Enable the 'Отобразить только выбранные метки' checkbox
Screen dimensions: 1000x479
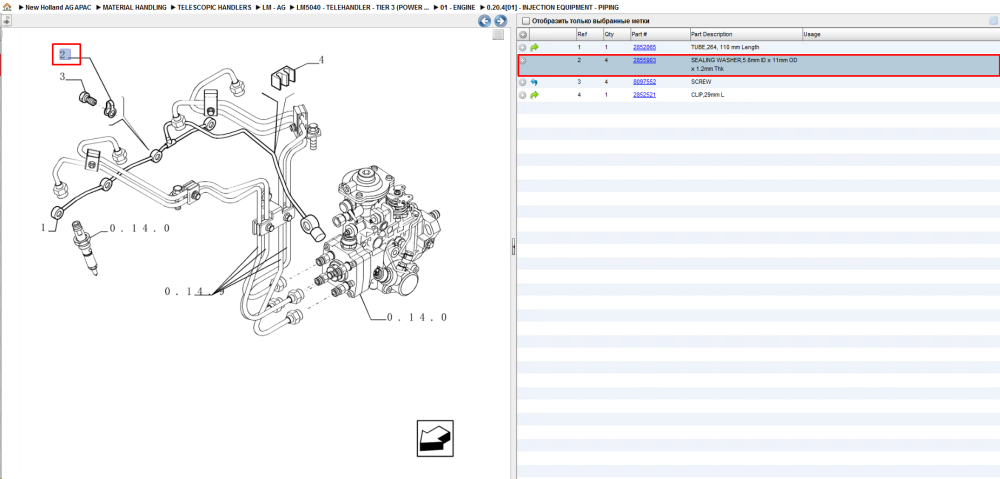(x=526, y=21)
